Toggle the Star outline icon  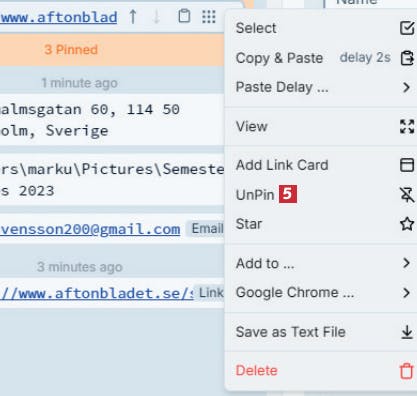coord(407,224)
